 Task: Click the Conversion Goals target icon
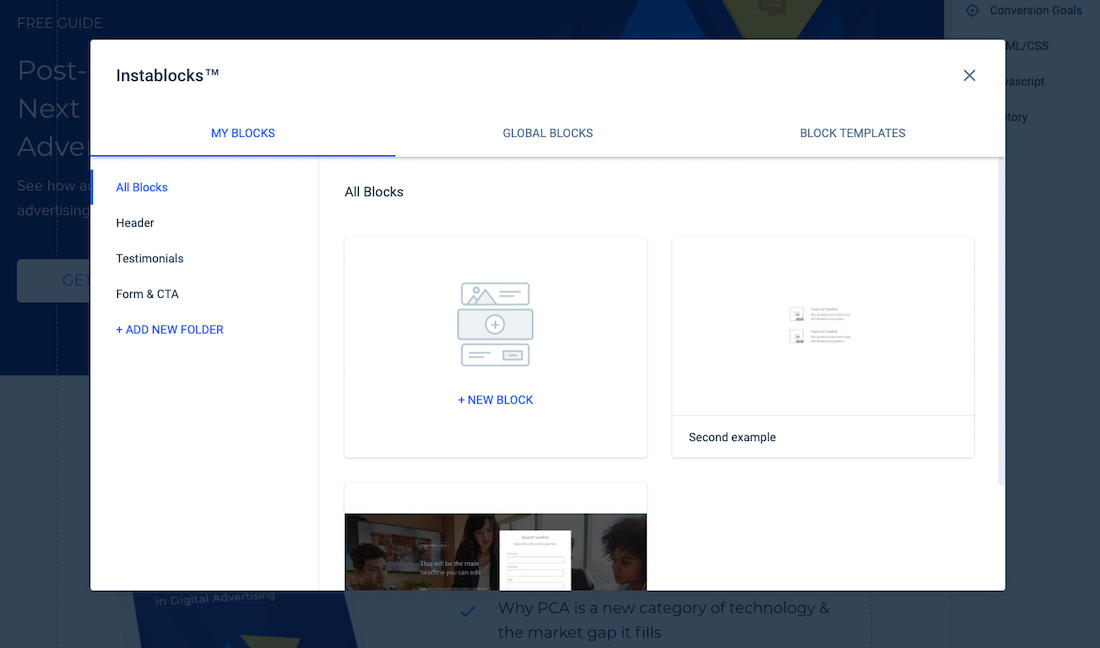972,10
